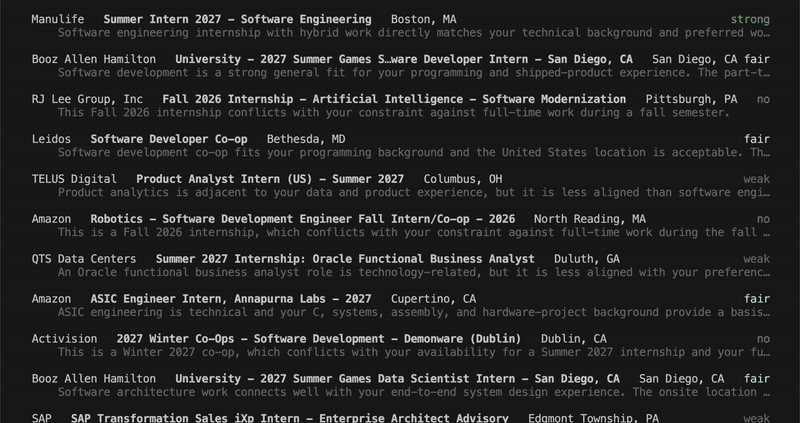Select description starting 'Software architecture work connects'
Image resolution: width=800 pixels, height=423 pixels.
[414, 392]
